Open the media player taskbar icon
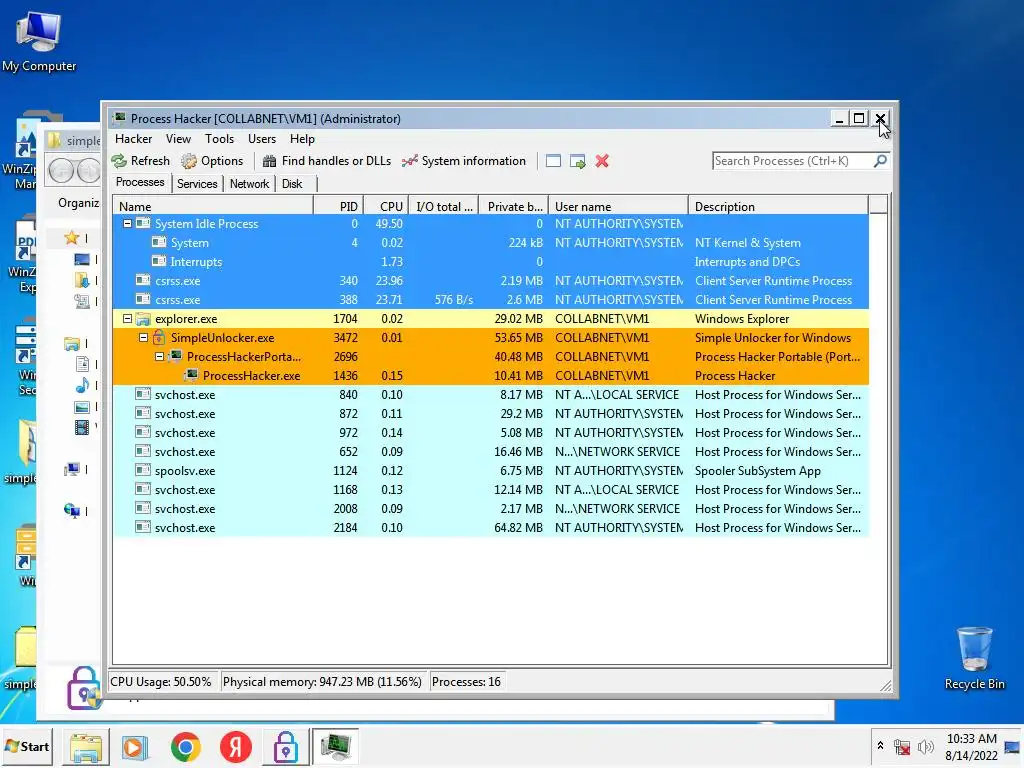 (135, 747)
